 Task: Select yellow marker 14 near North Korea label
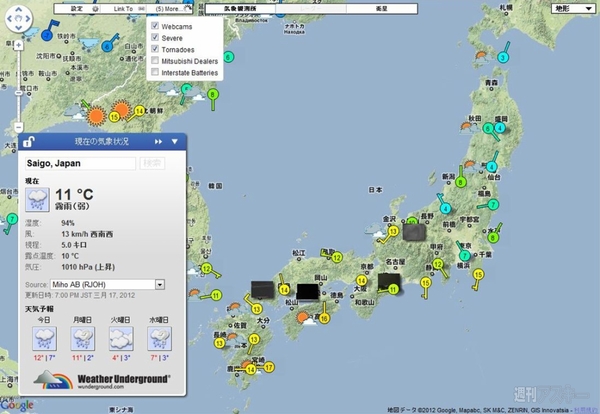(x=139, y=111)
